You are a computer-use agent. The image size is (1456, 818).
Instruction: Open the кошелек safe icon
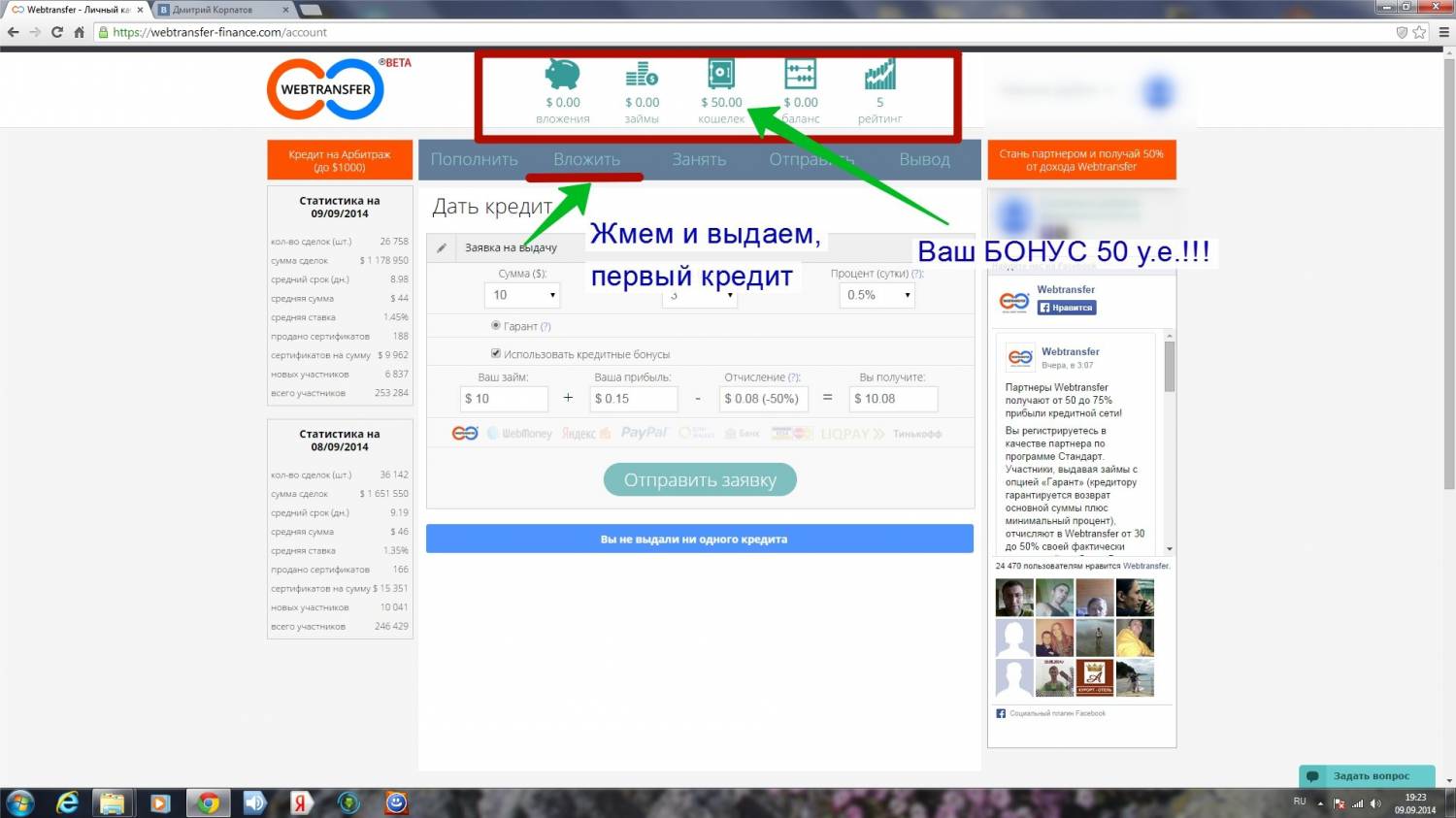click(721, 74)
